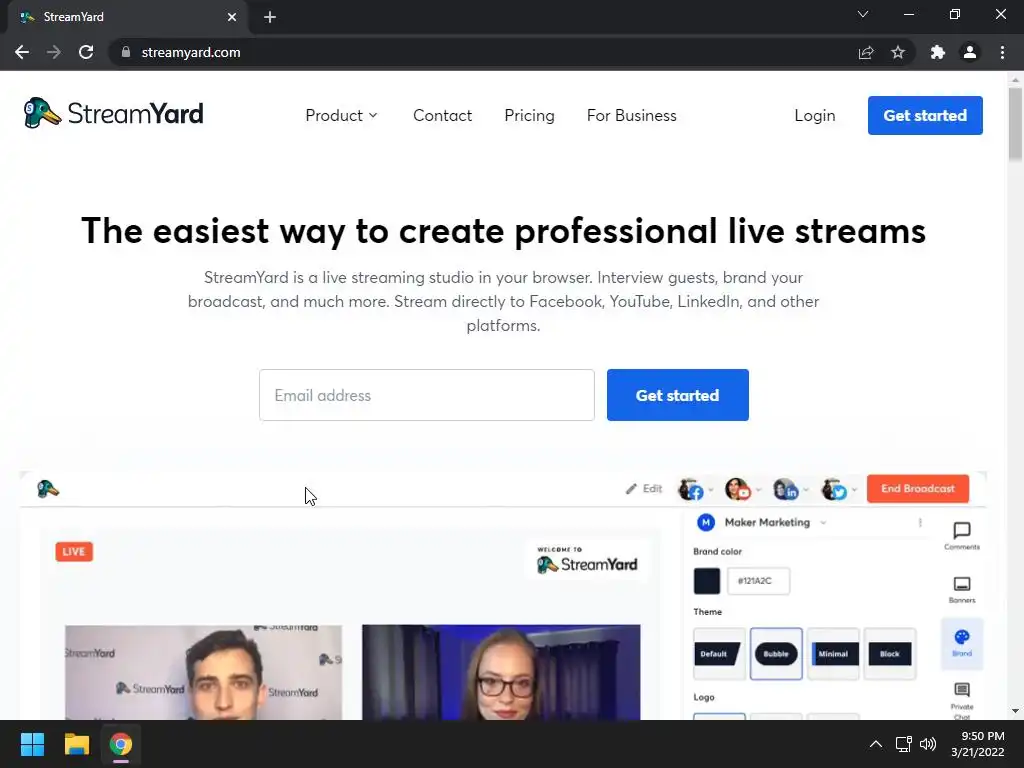Open the For Business page
The width and height of the screenshot is (1024, 768).
tap(632, 116)
